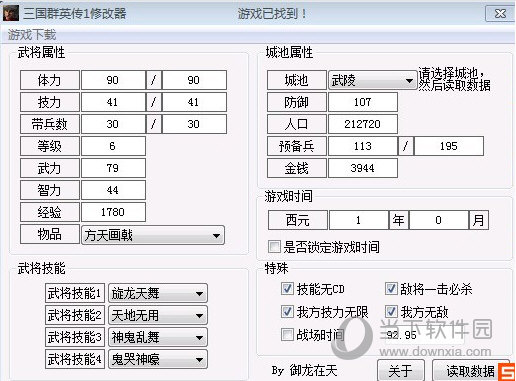Click the 体力 label

(x=50, y=80)
